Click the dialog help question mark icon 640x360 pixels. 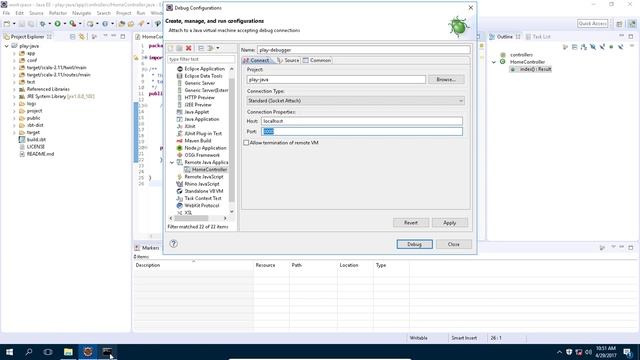pyautogui.click(x=173, y=244)
